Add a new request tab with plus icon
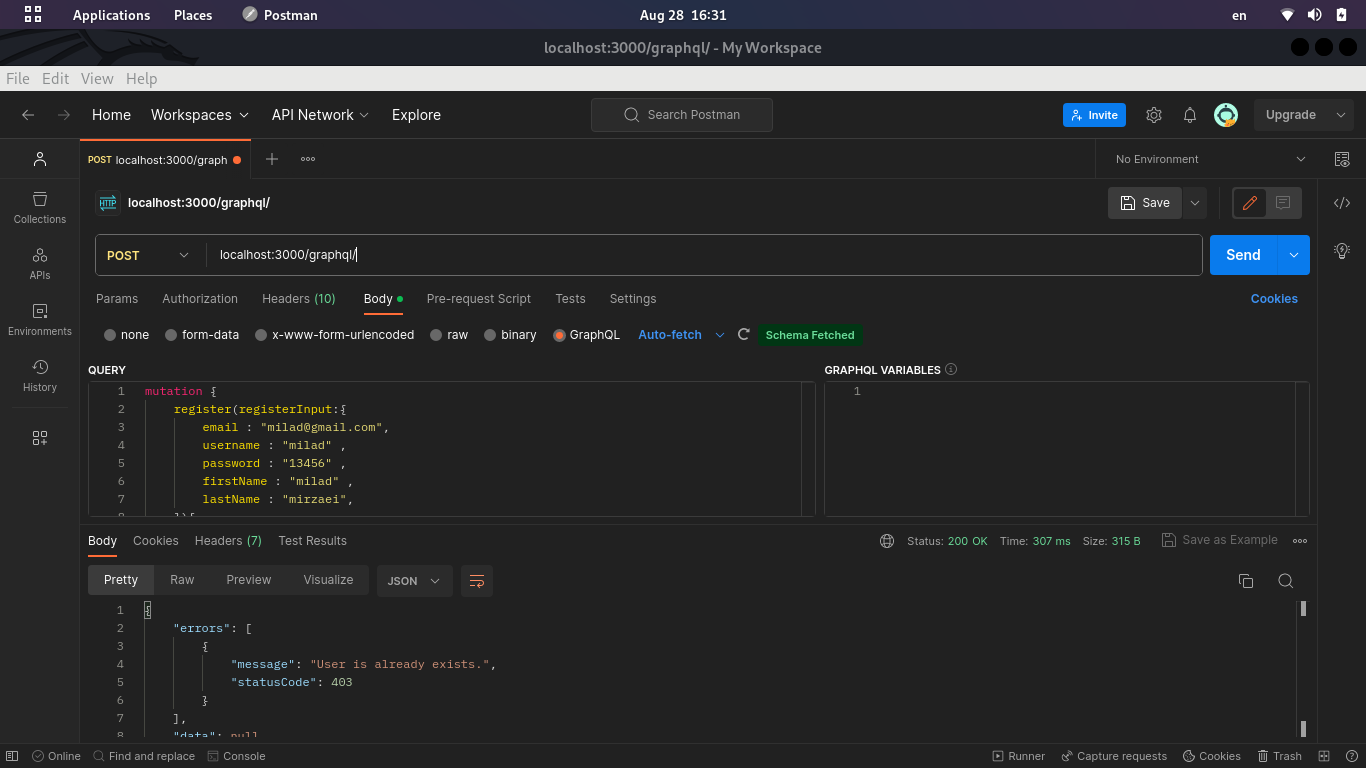 tap(272, 159)
